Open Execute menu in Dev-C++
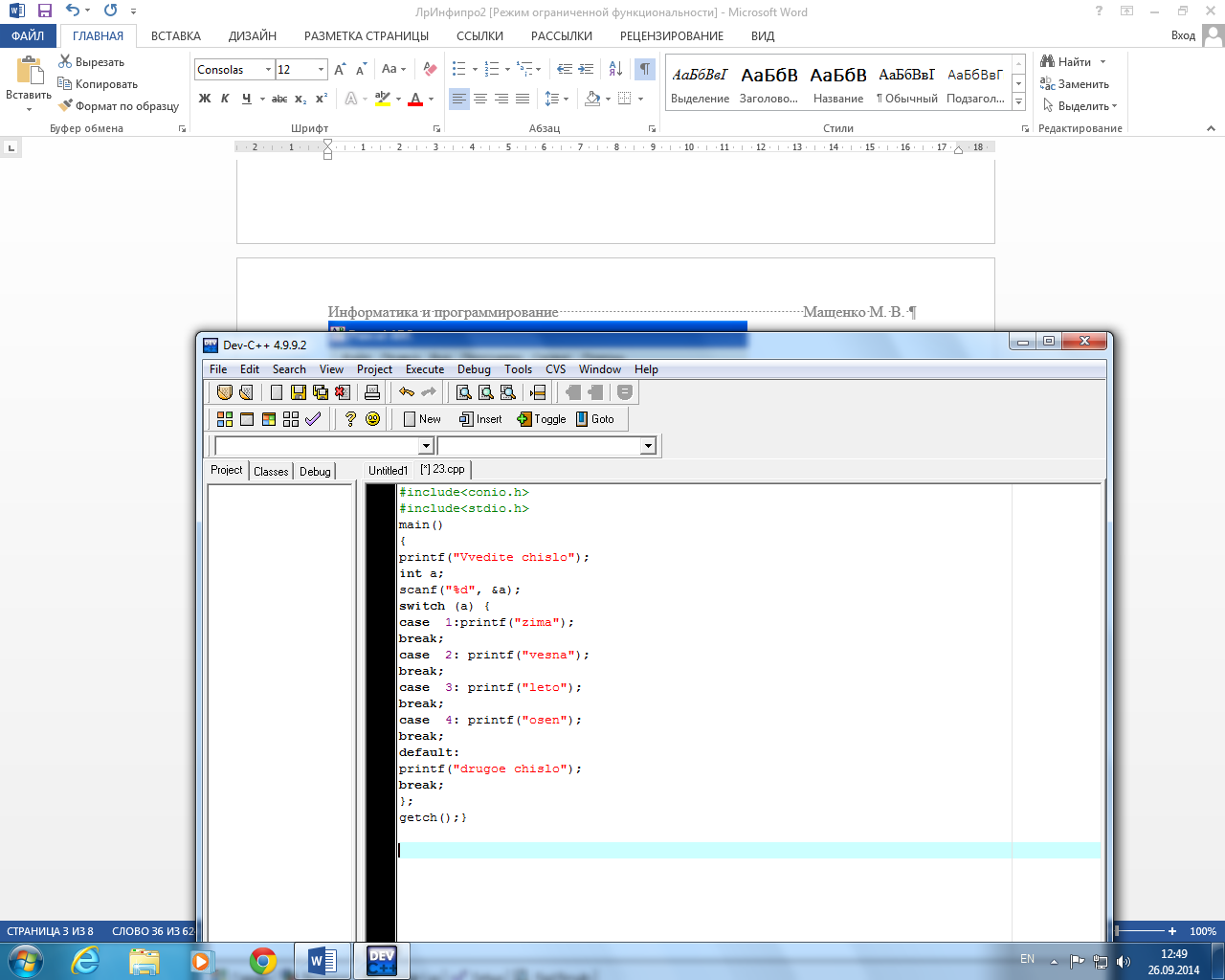The width and height of the screenshot is (1225, 980). pyautogui.click(x=425, y=369)
